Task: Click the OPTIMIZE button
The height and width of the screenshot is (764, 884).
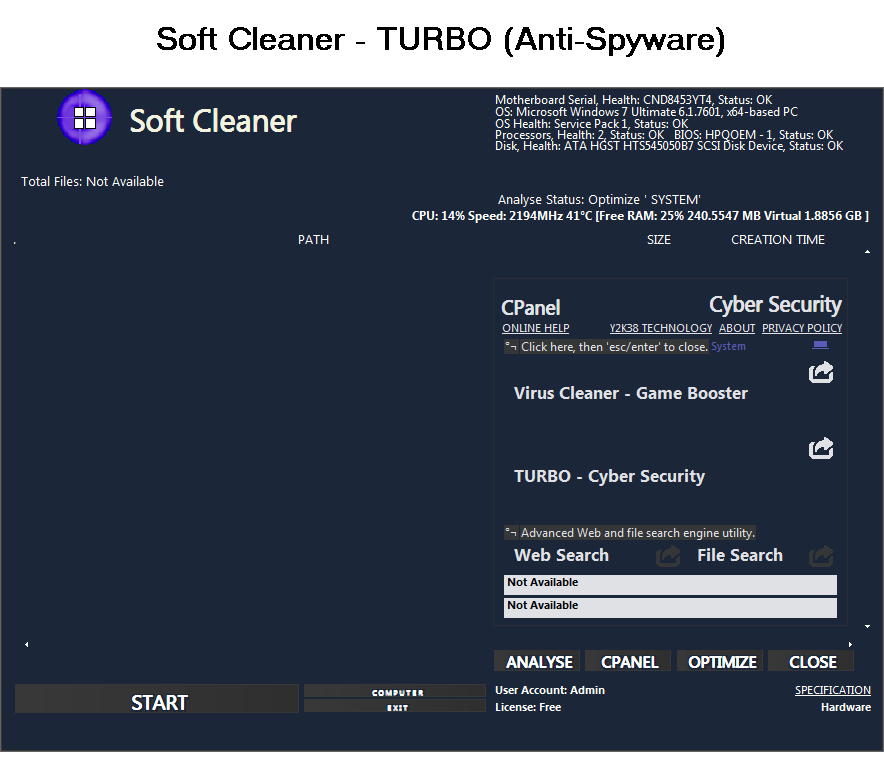Action: (721, 661)
